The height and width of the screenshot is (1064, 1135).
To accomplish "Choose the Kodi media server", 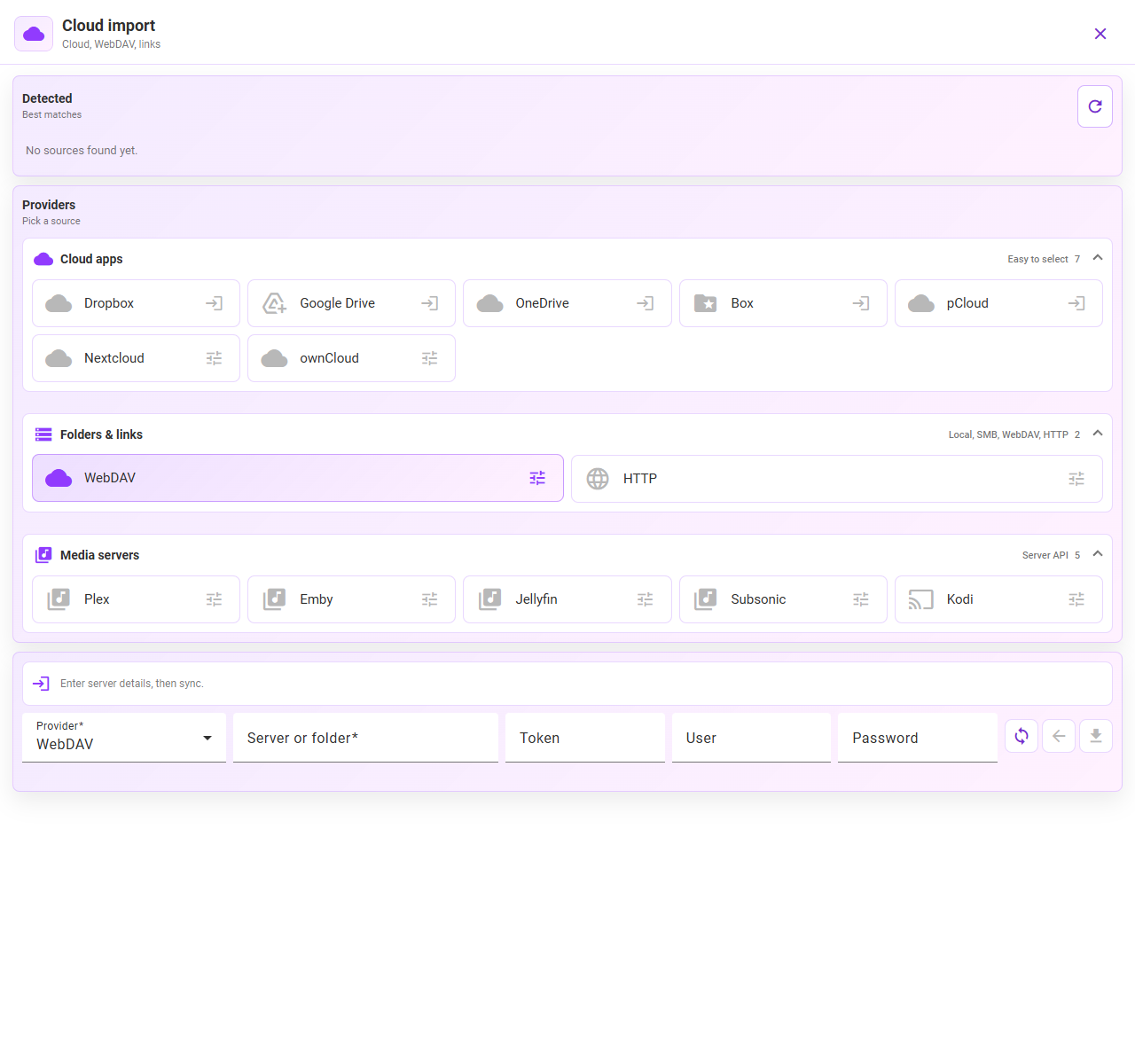I will pyautogui.click(x=998, y=599).
